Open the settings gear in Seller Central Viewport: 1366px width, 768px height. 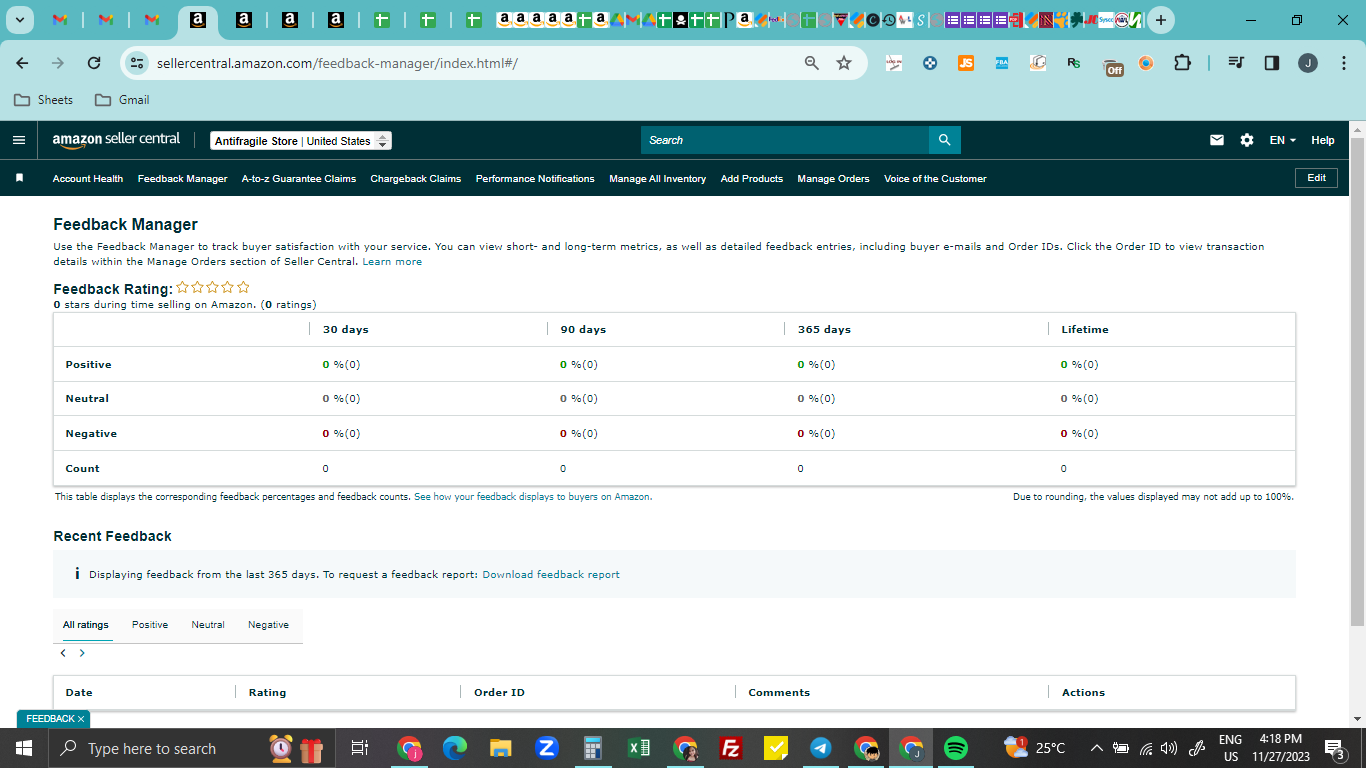[1247, 140]
